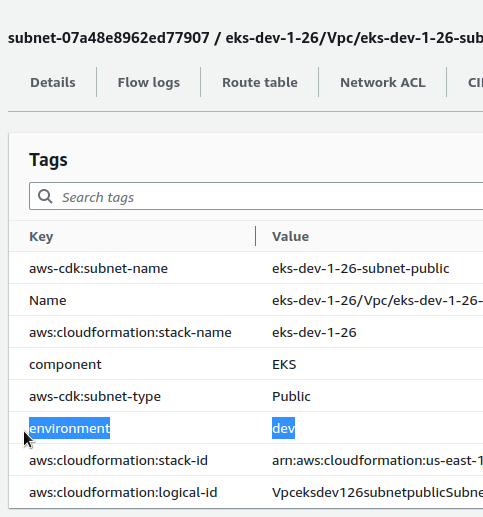Select the aws-cdk:subnet-type key
Image resolution: width=483 pixels, height=517 pixels.
click(x=95, y=396)
